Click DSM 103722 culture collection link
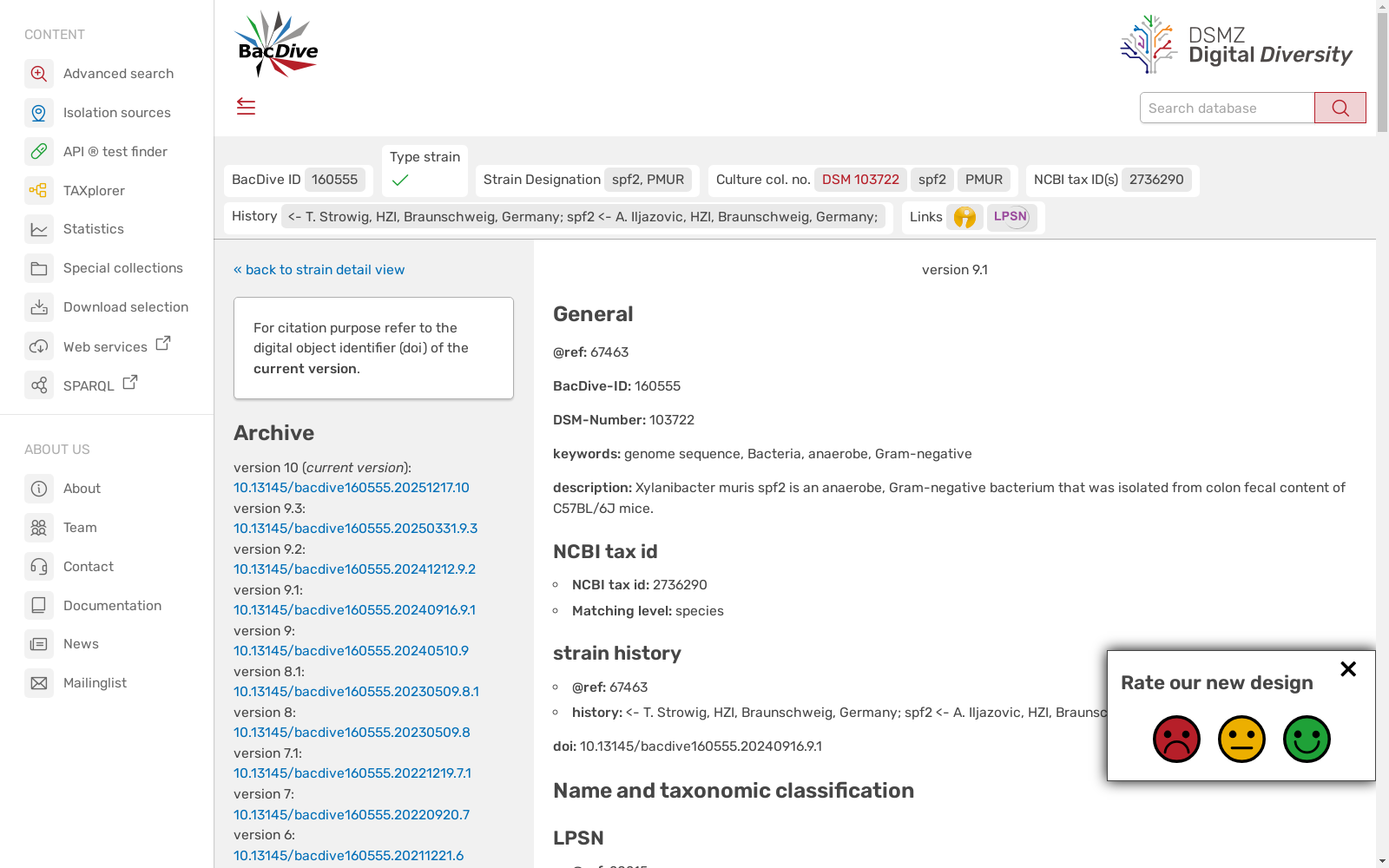 [x=860, y=180]
